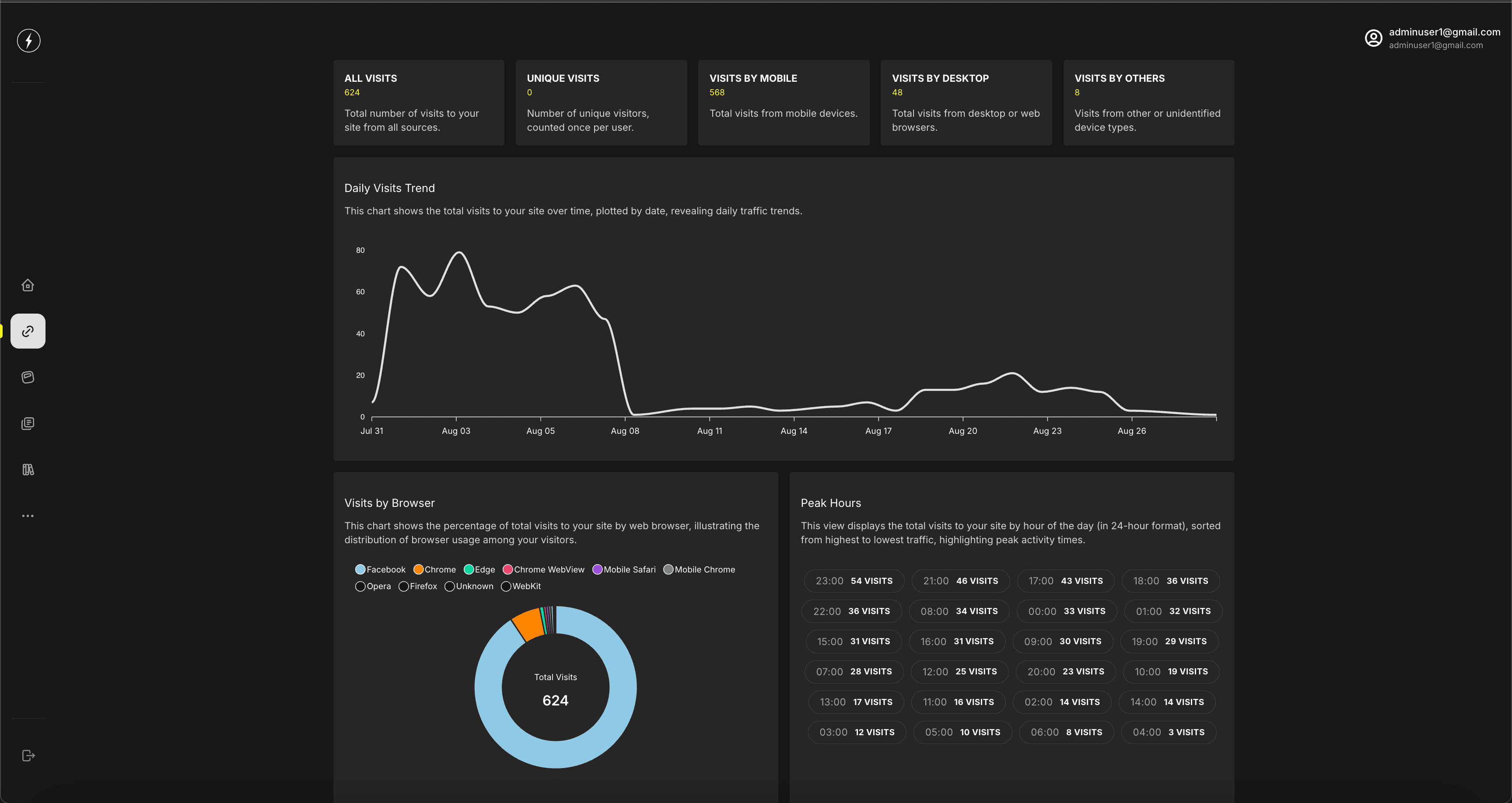Open the more options ellipsis in sidebar
The height and width of the screenshot is (803, 1512).
click(x=28, y=516)
